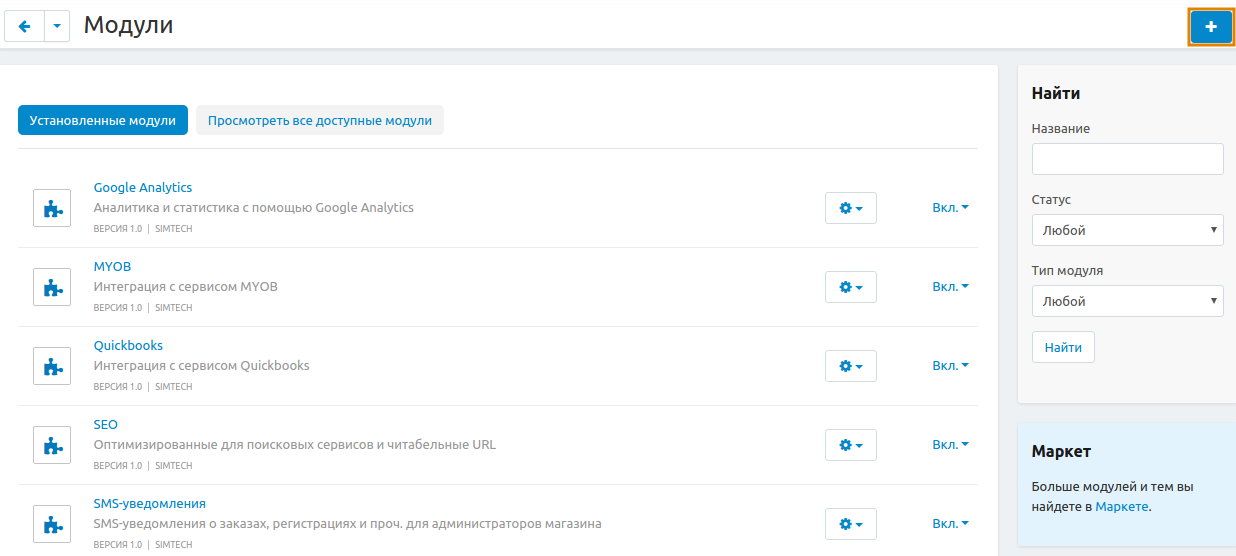This screenshot has width=1236, height=556.
Task: Toggle the Вкл. status of Quickbooks
Action: click(950, 366)
